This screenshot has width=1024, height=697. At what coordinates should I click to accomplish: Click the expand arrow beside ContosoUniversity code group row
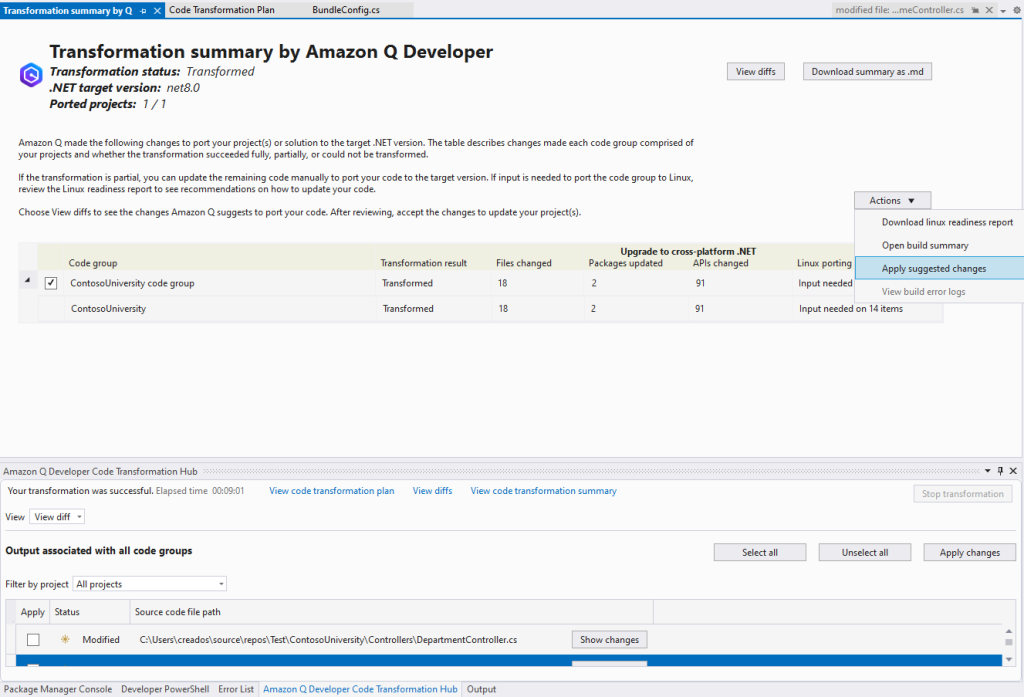coord(27,283)
